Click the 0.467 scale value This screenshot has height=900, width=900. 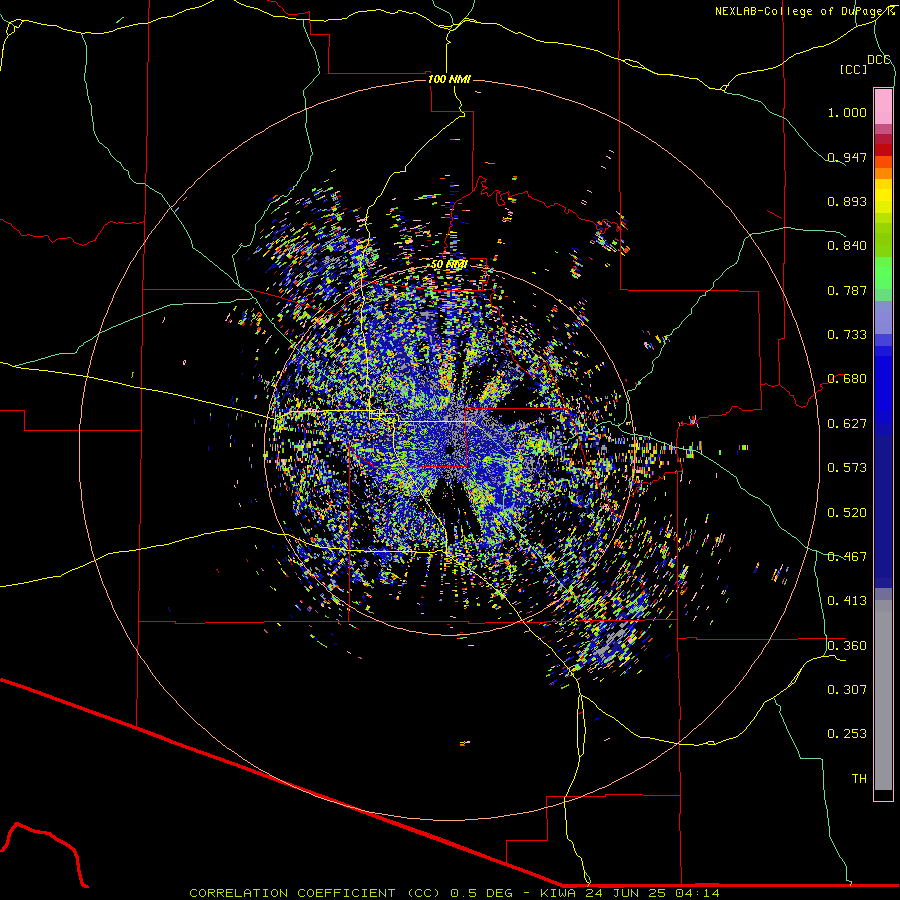(847, 557)
